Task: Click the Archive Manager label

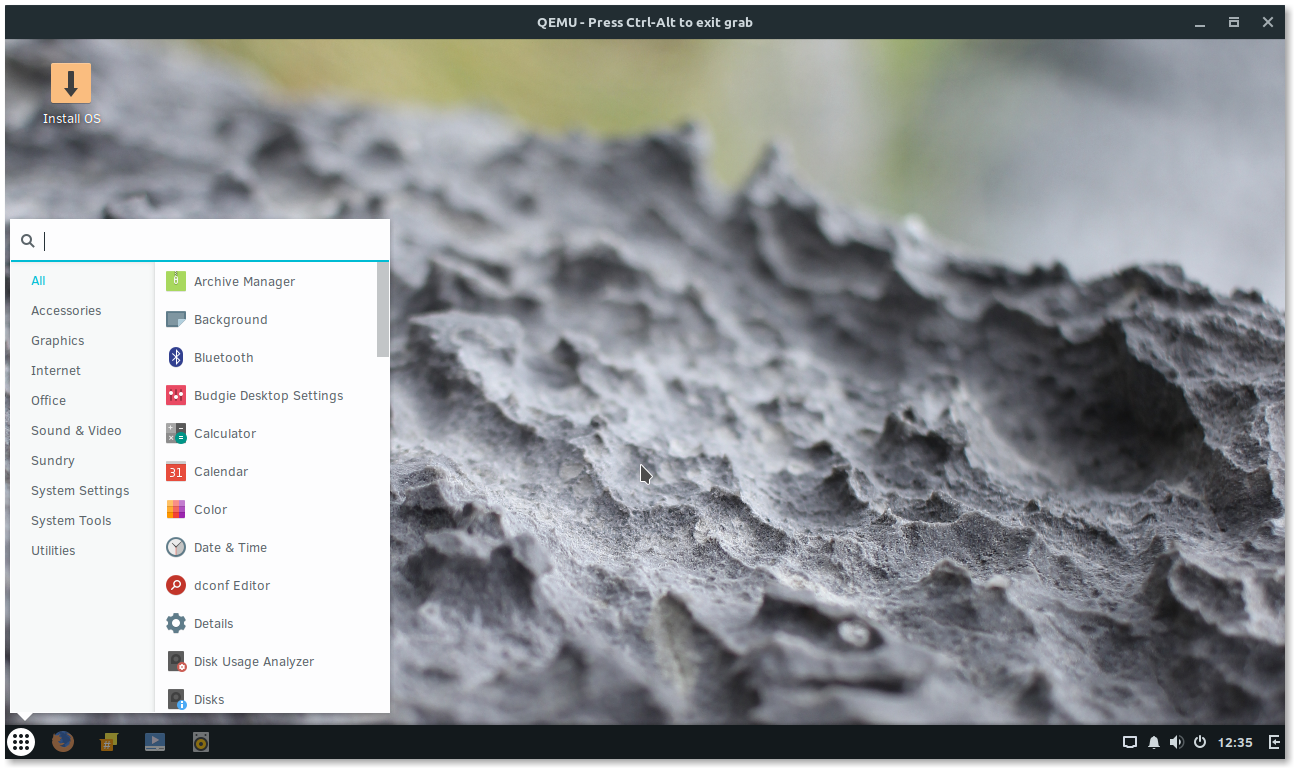Action: (x=244, y=282)
